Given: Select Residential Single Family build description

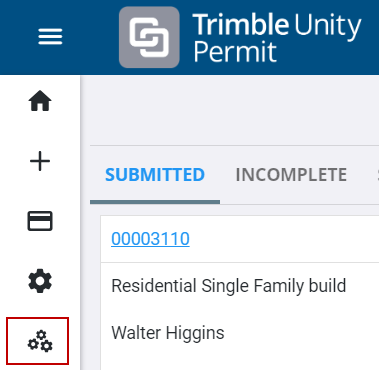Looking at the screenshot, I should (x=229, y=286).
